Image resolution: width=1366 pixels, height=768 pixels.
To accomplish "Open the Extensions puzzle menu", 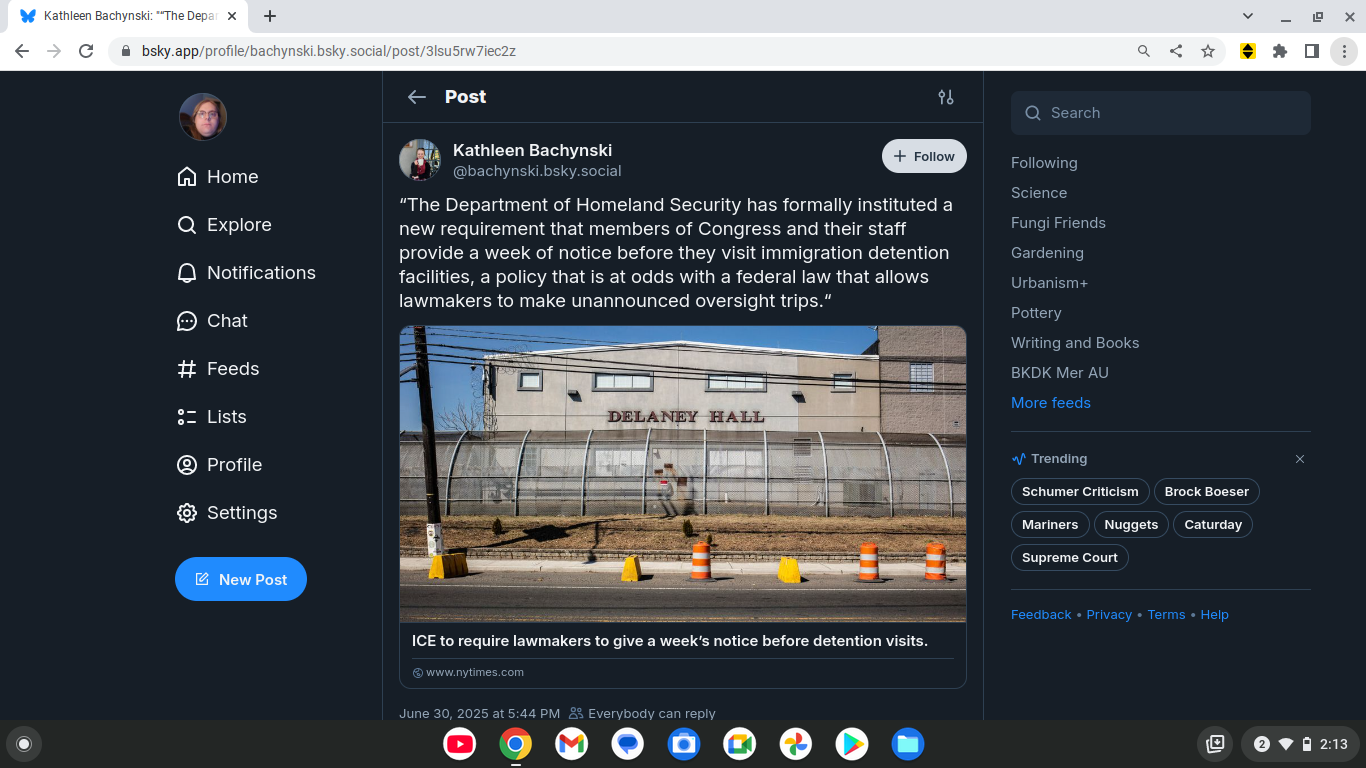I will 1280,51.
